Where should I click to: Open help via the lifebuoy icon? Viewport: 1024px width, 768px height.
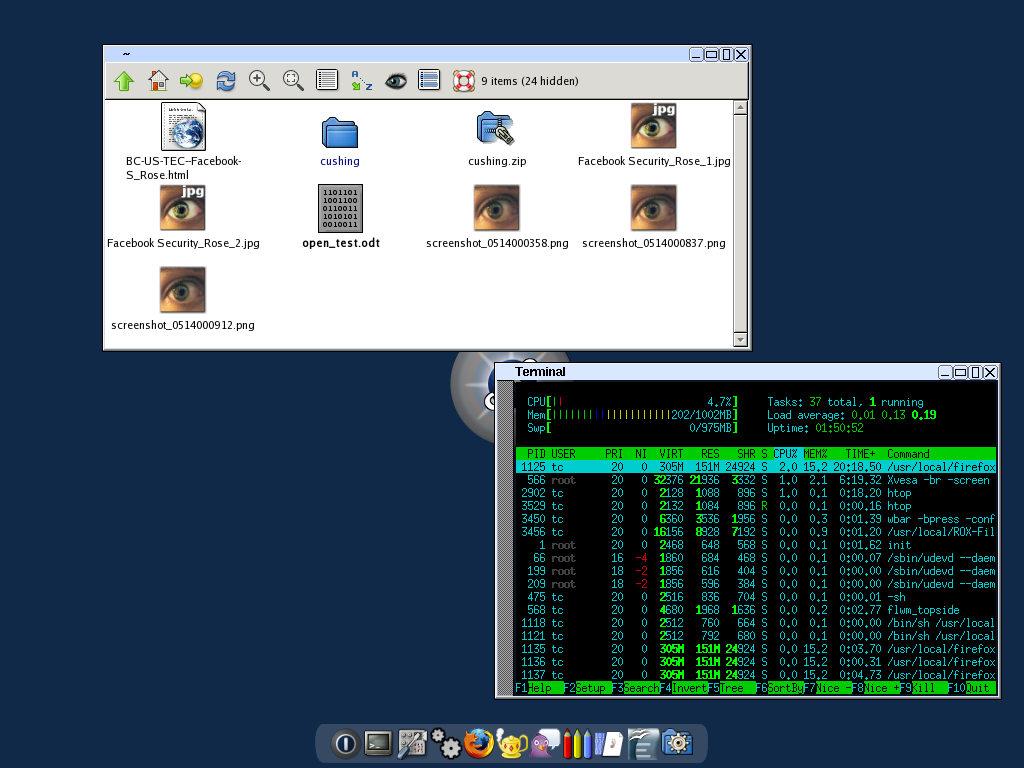(x=463, y=81)
